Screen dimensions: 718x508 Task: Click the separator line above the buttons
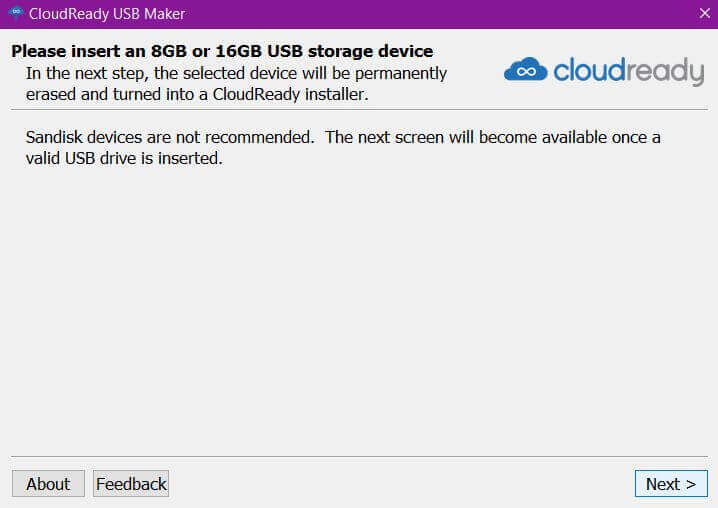359,456
